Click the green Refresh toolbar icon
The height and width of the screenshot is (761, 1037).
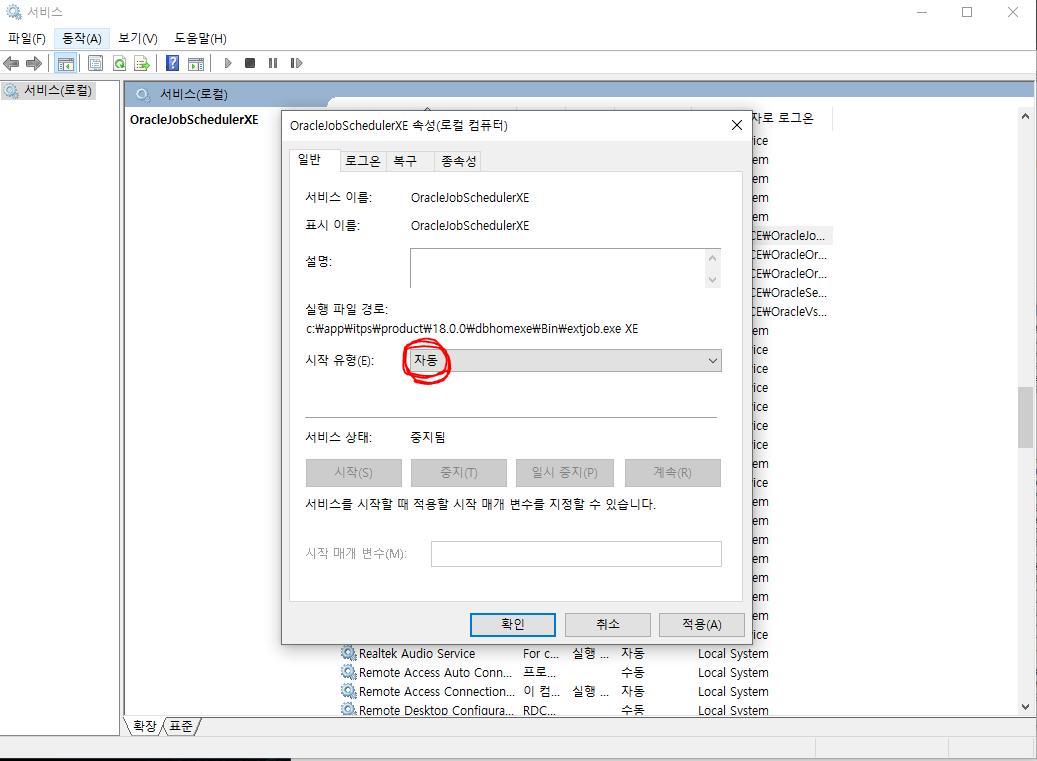(x=119, y=63)
